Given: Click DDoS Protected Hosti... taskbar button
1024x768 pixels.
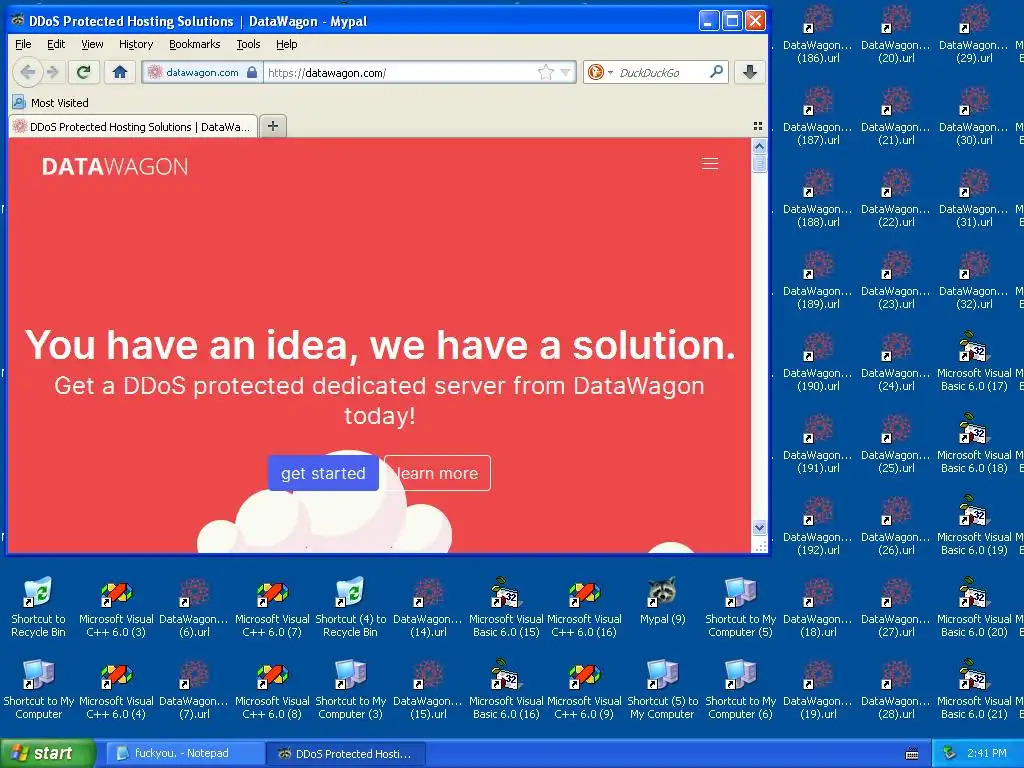Looking at the screenshot, I should (347, 754).
